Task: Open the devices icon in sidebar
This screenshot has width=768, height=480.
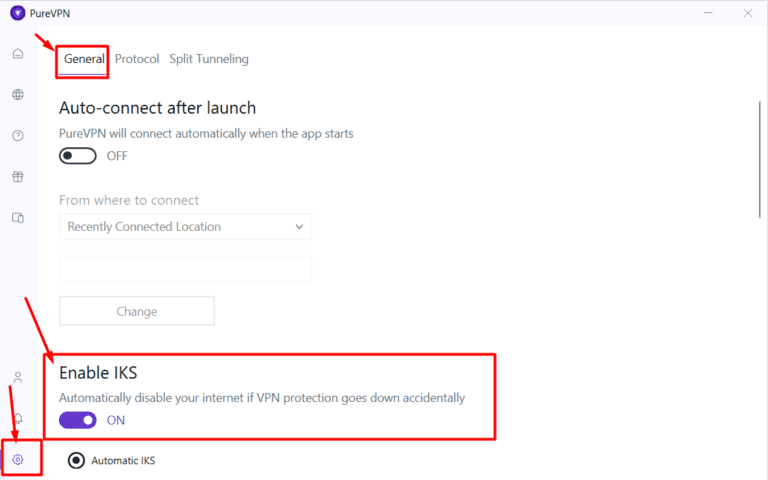Action: click(x=18, y=217)
